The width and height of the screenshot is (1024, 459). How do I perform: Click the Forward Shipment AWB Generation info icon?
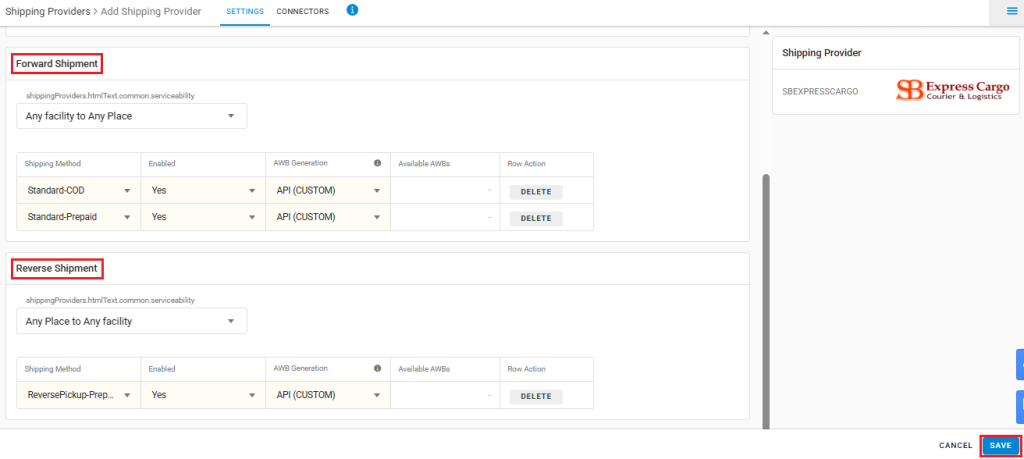[x=377, y=163]
